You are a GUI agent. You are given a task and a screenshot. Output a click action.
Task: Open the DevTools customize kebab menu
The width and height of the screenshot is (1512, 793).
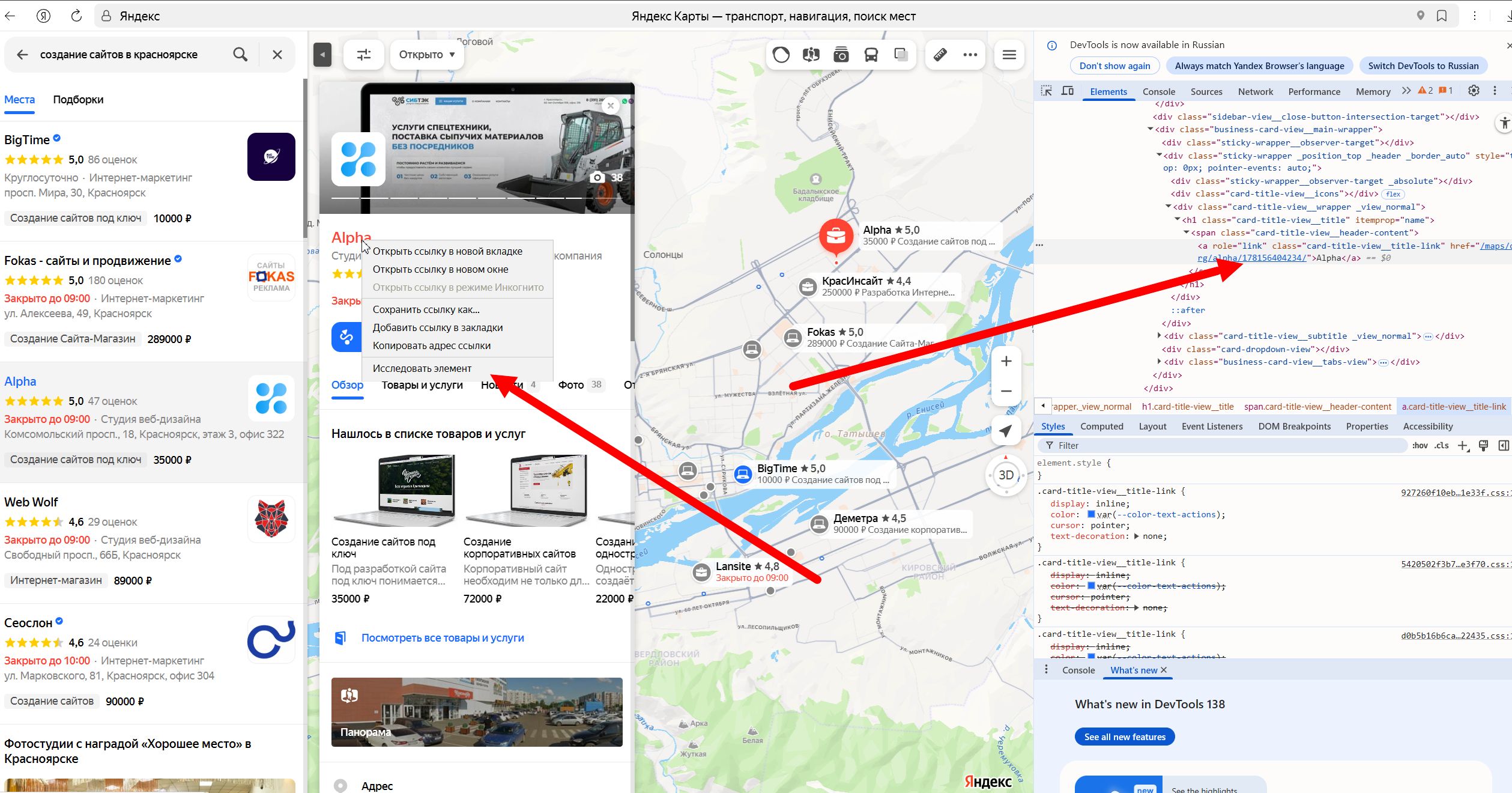[x=1495, y=91]
